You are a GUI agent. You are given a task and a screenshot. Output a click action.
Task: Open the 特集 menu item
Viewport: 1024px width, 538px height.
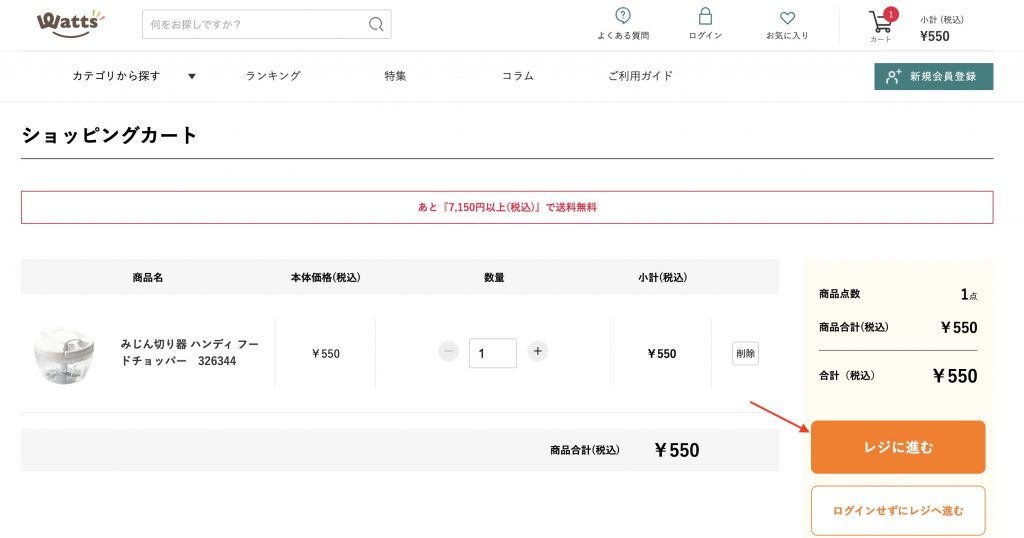coord(395,76)
